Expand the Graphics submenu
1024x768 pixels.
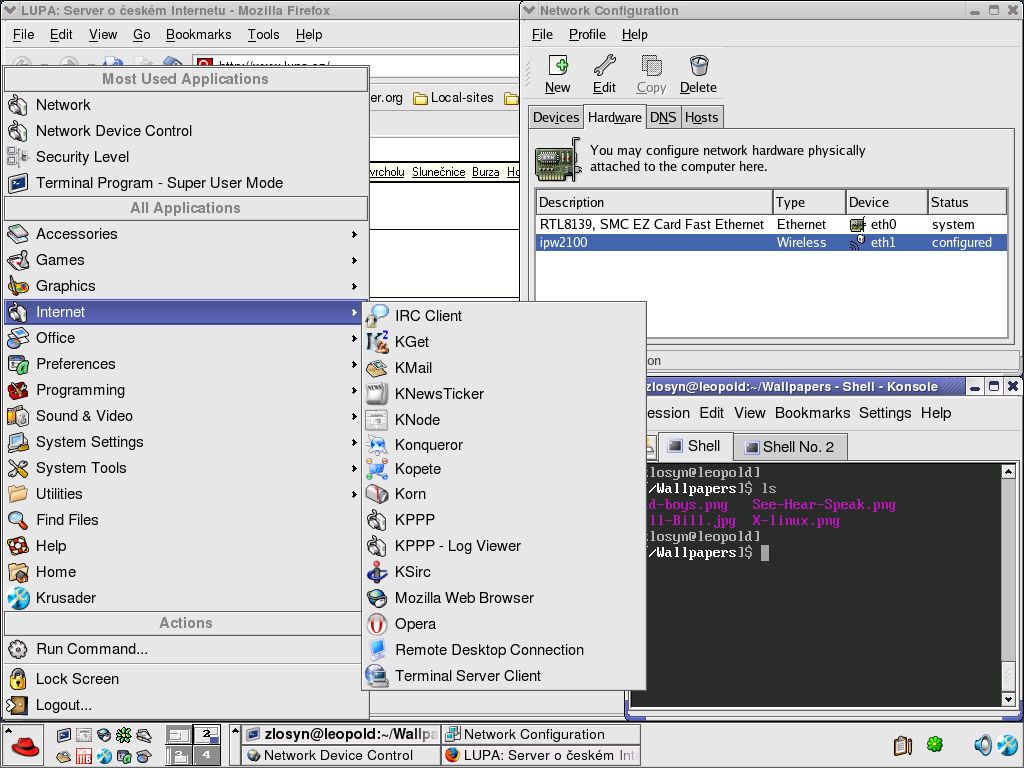(x=186, y=286)
